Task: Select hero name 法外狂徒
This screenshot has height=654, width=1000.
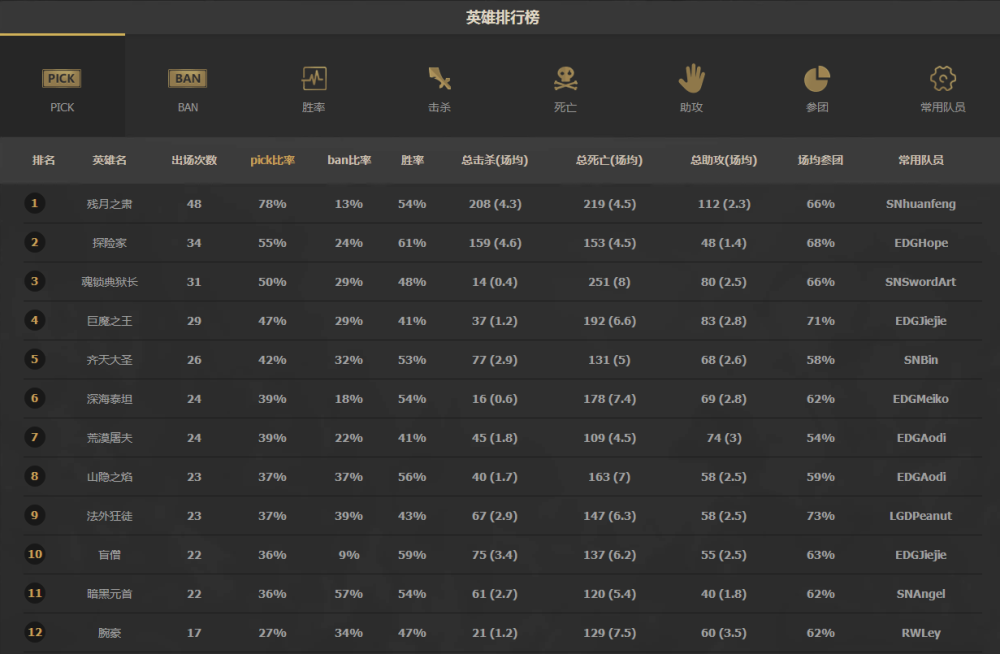Action: pyautogui.click(x=109, y=516)
